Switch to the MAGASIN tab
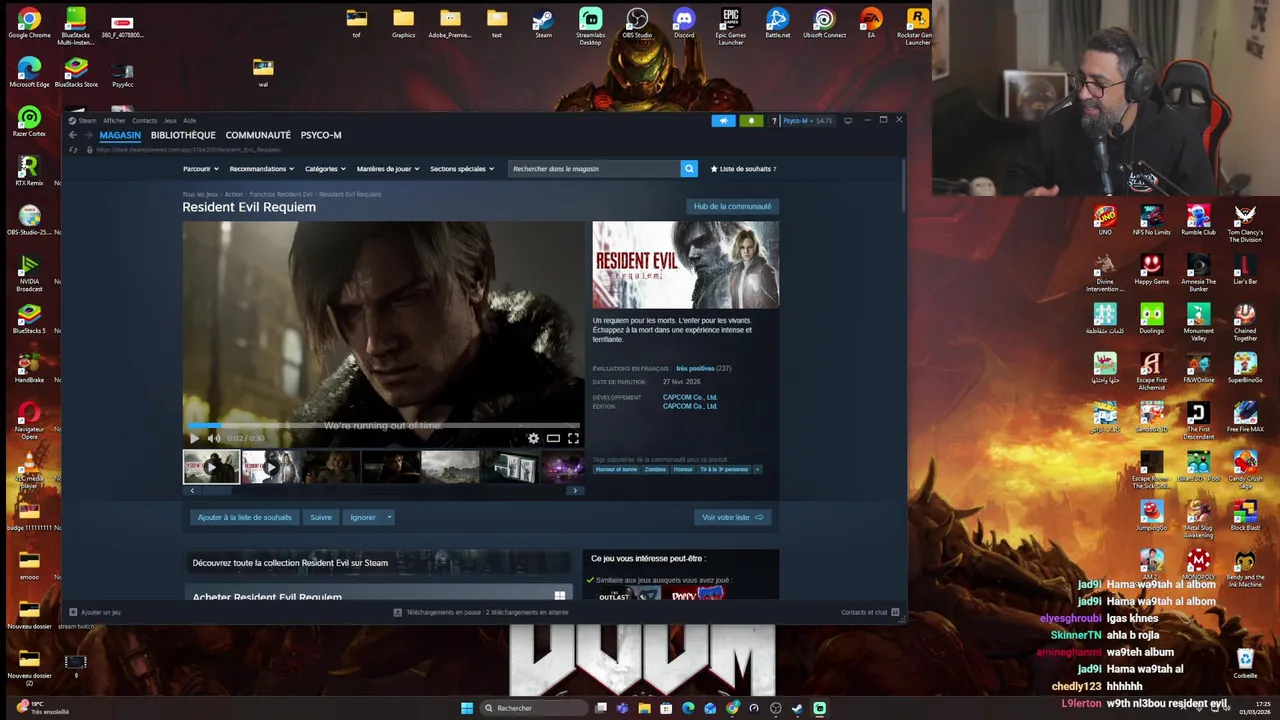This screenshot has width=1280, height=720. 120,135
